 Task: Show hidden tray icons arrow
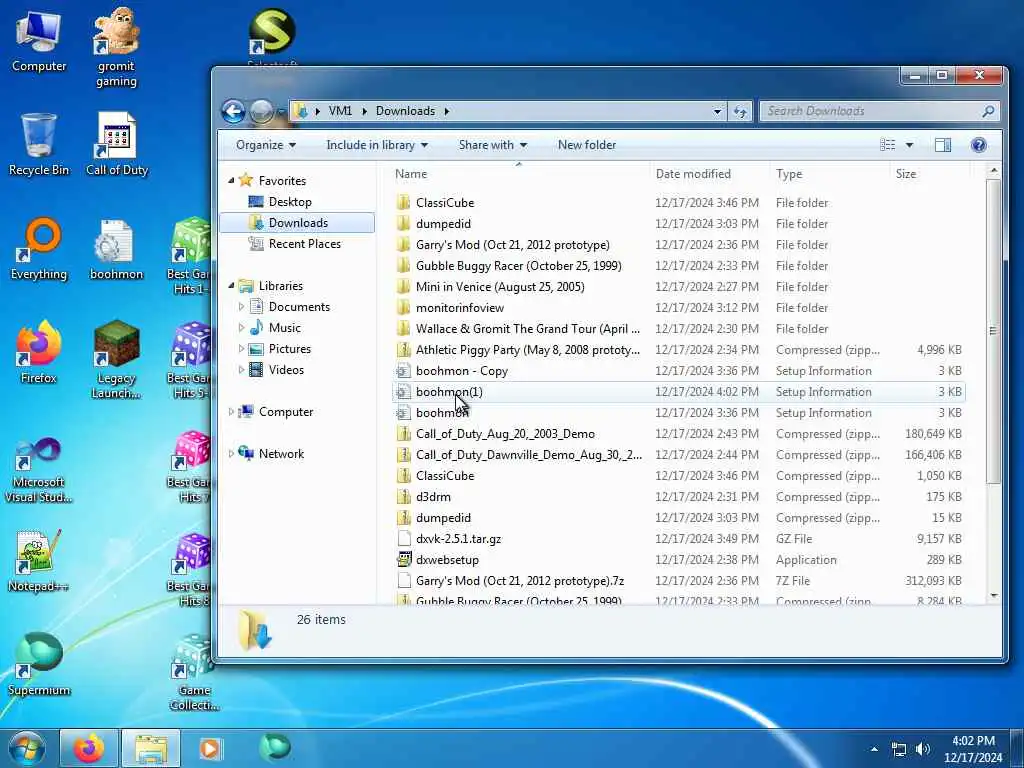click(x=874, y=749)
